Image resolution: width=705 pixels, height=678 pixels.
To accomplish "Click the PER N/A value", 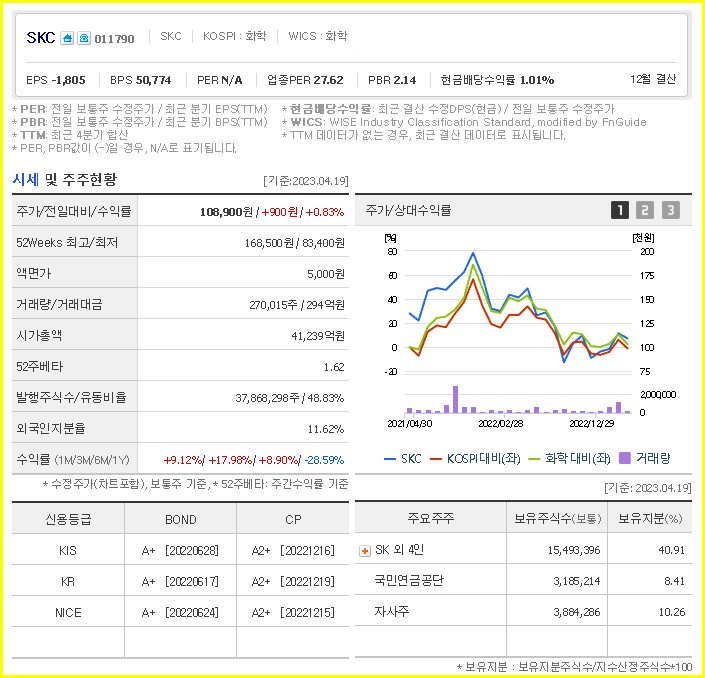I will pyautogui.click(x=220, y=80).
